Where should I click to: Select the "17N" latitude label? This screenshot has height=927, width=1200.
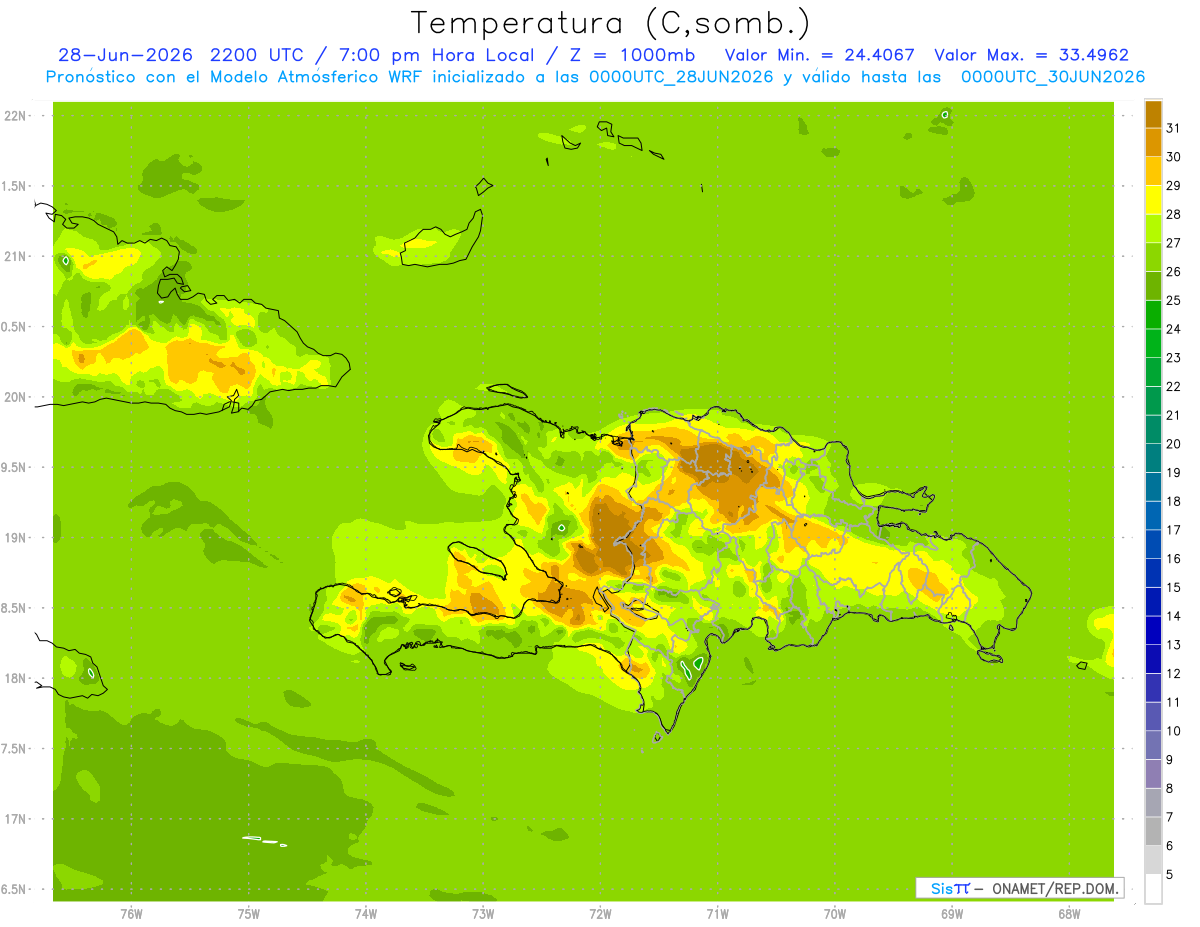(x=14, y=819)
